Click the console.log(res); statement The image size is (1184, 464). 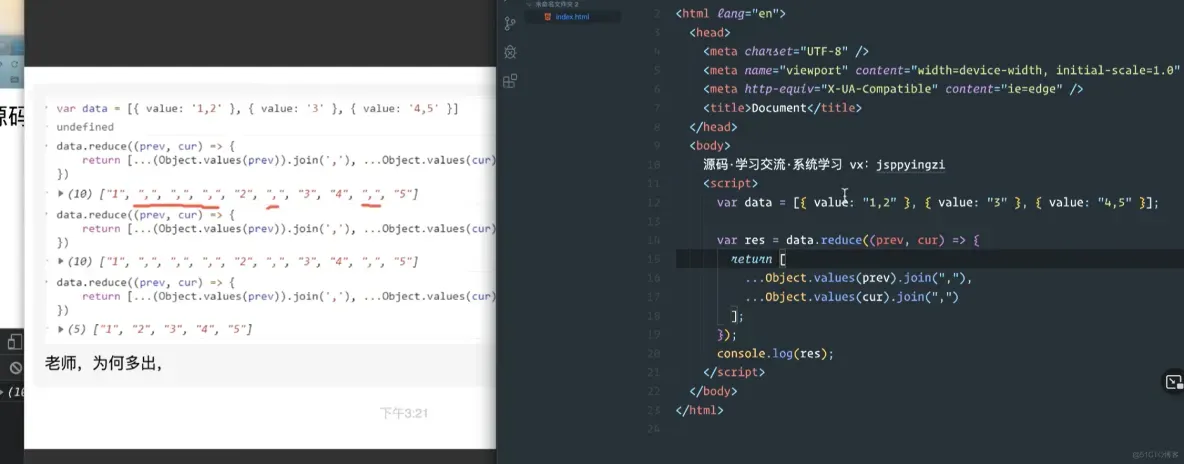coord(775,354)
